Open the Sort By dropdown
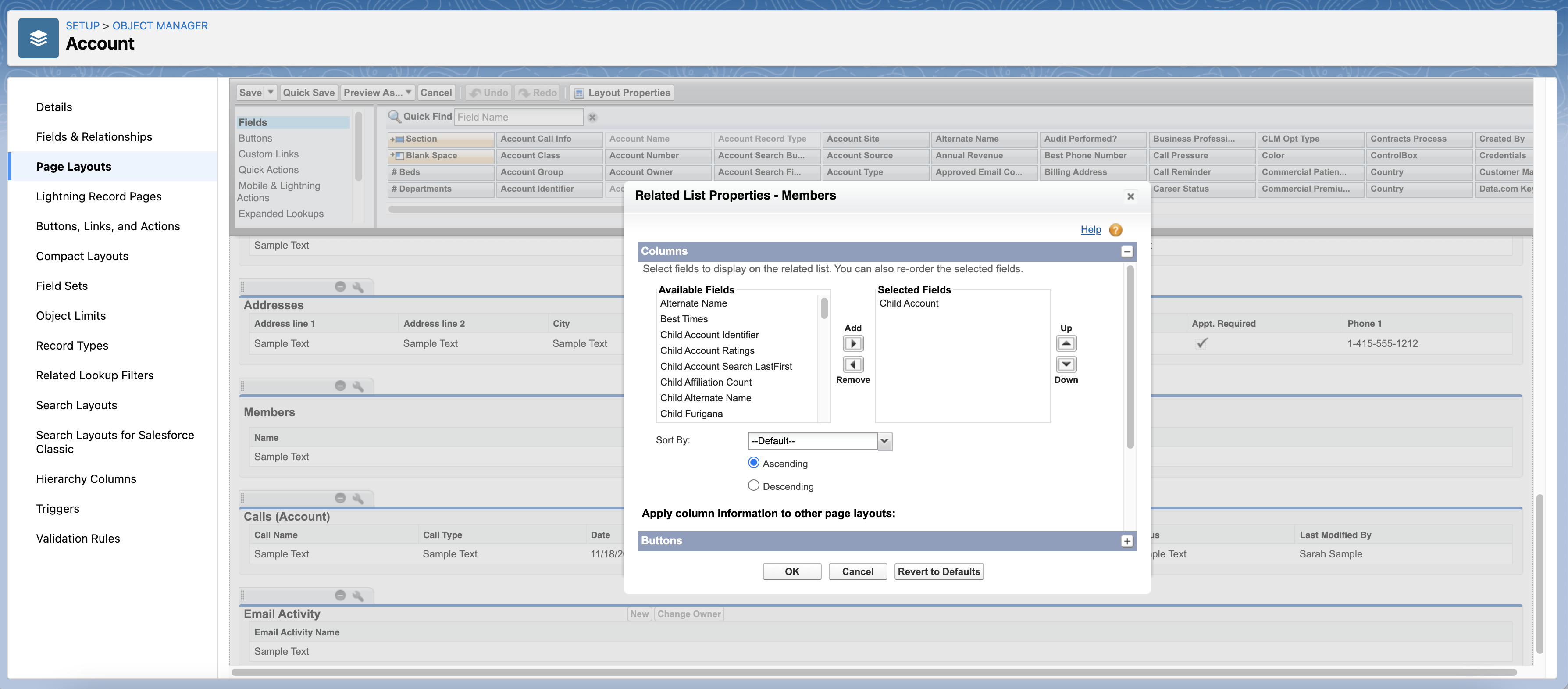1568x689 pixels. point(820,441)
